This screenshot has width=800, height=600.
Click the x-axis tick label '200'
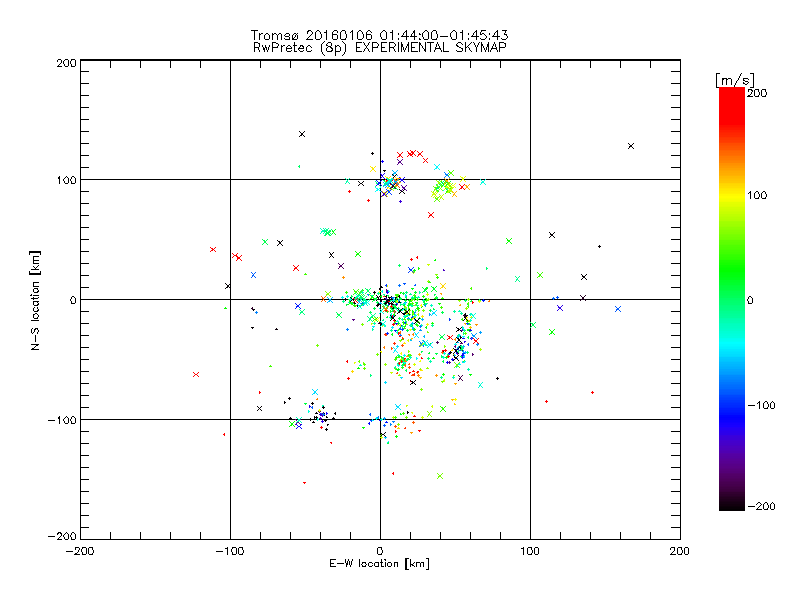point(680,551)
